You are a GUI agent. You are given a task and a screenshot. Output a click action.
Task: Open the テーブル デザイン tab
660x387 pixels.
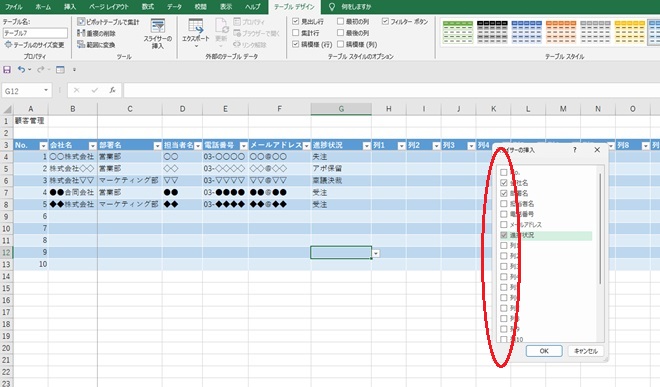294,7
